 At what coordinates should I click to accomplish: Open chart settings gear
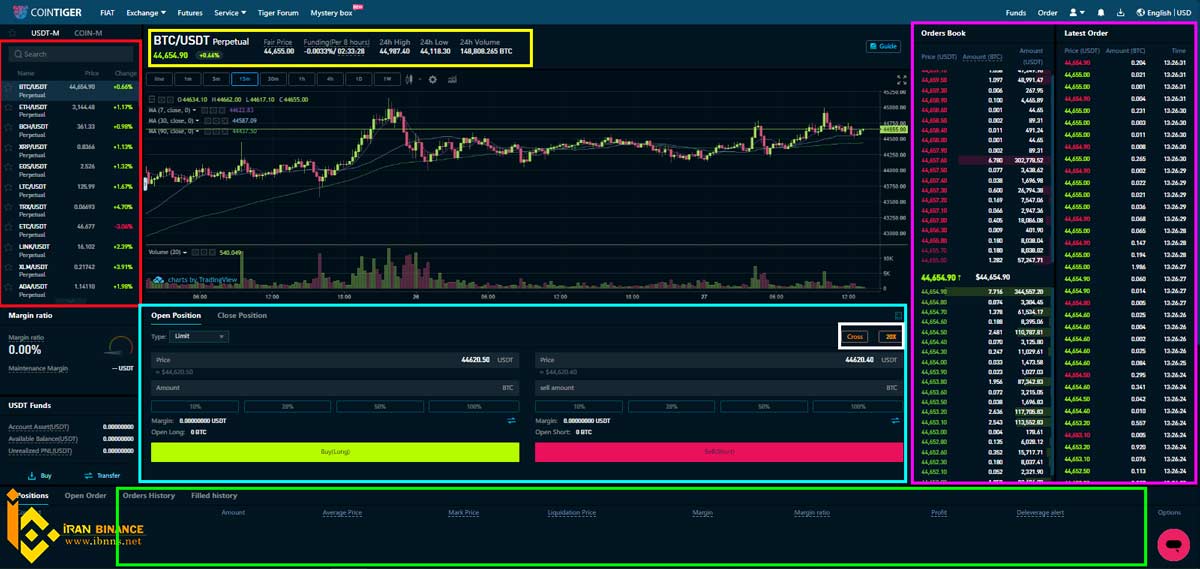[x=433, y=79]
